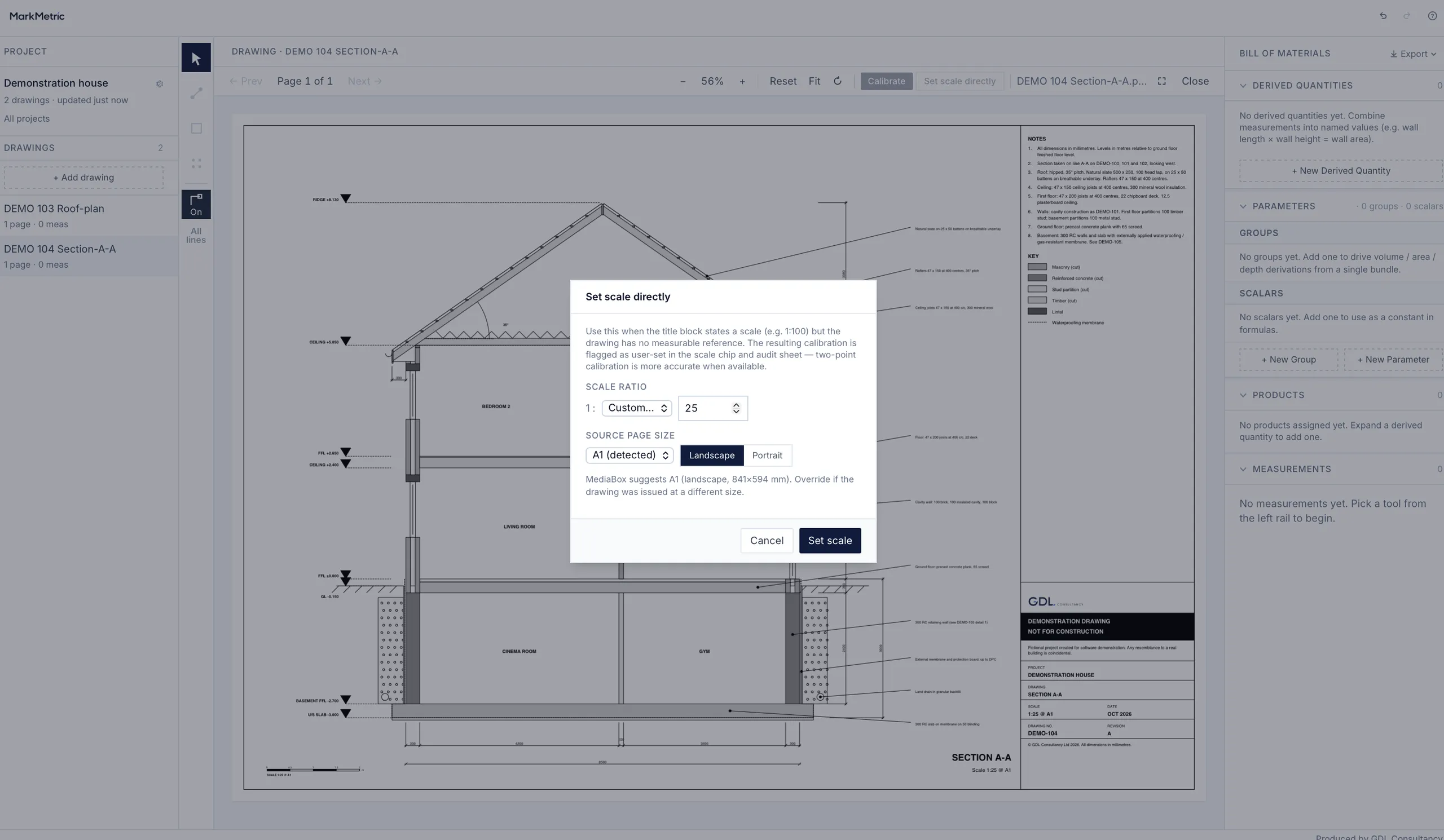This screenshot has height=840, width=1444.
Task: Click the 56% zoom level
Action: tap(712, 81)
